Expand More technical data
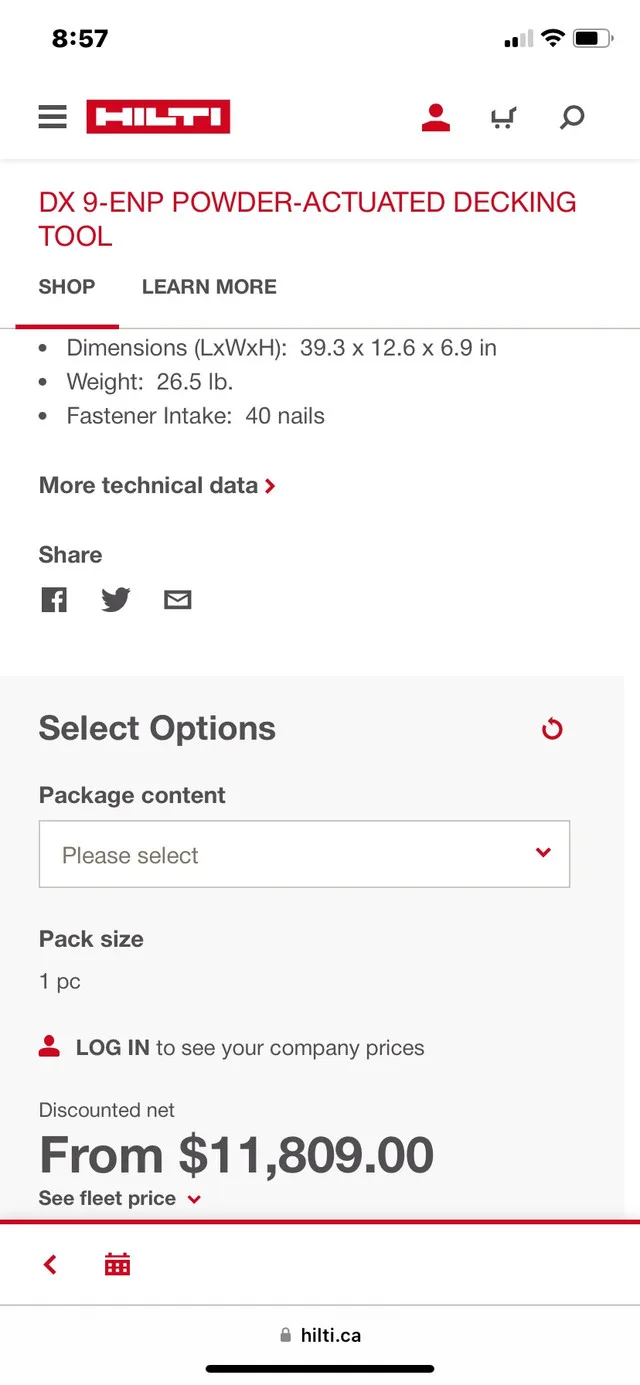 point(157,486)
